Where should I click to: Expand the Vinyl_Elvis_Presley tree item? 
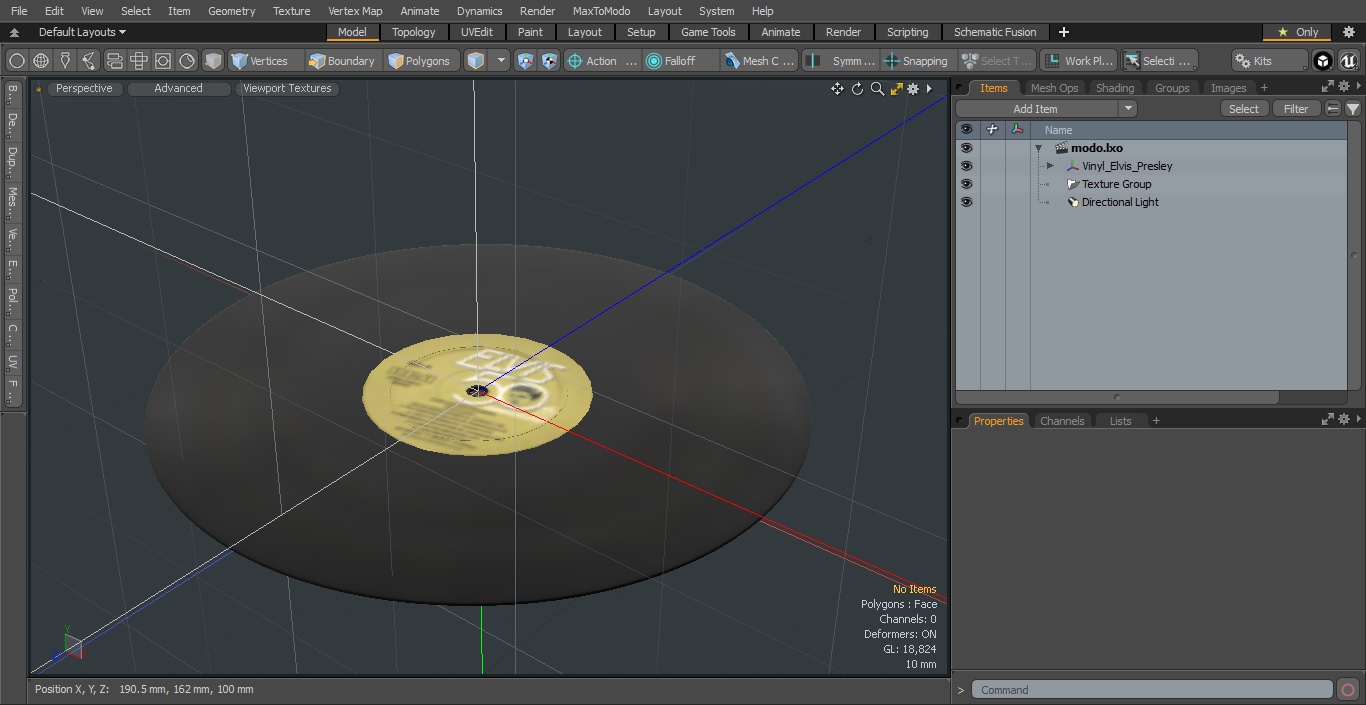click(1050, 166)
